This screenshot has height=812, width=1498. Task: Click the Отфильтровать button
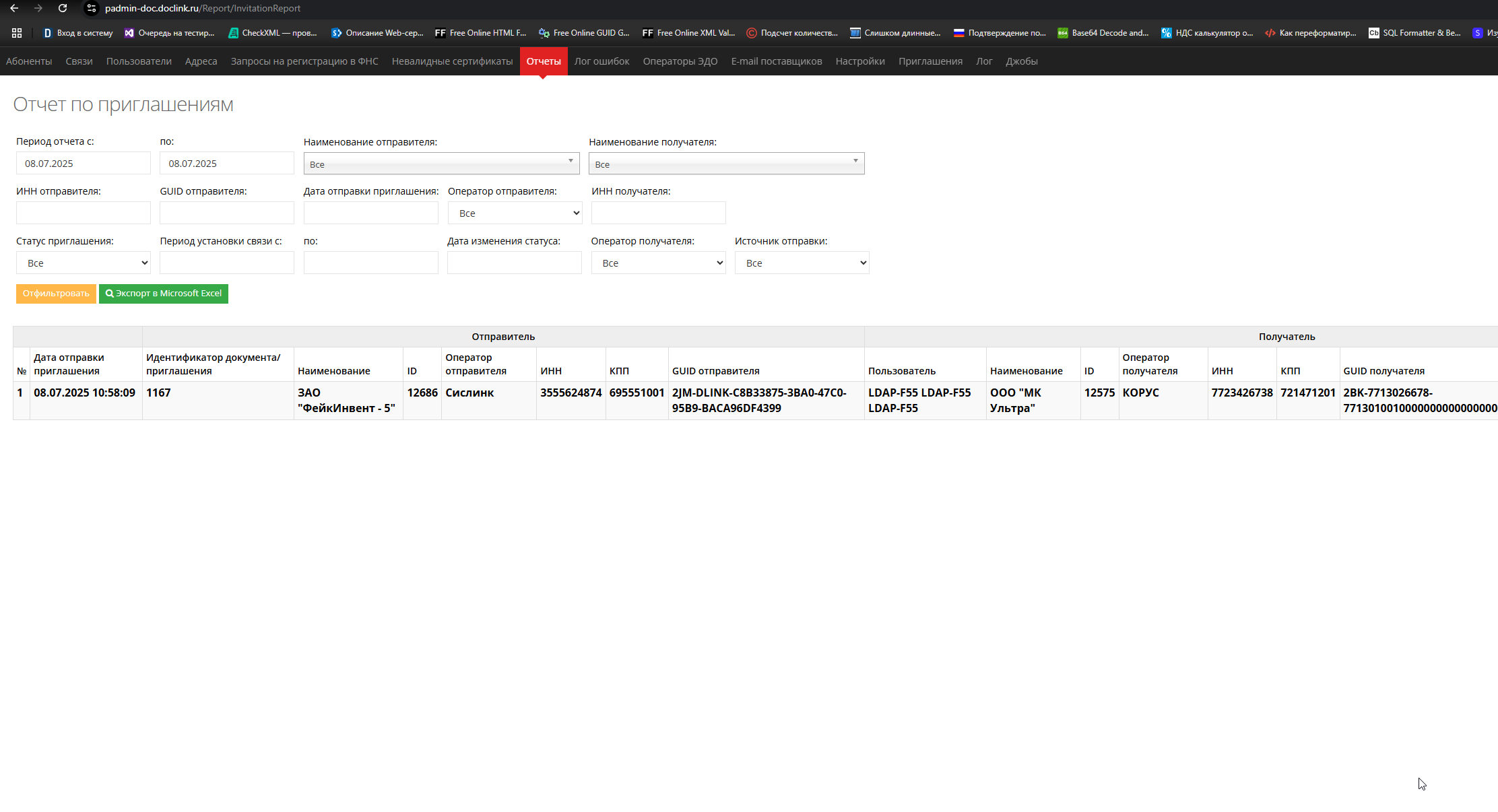click(x=56, y=294)
